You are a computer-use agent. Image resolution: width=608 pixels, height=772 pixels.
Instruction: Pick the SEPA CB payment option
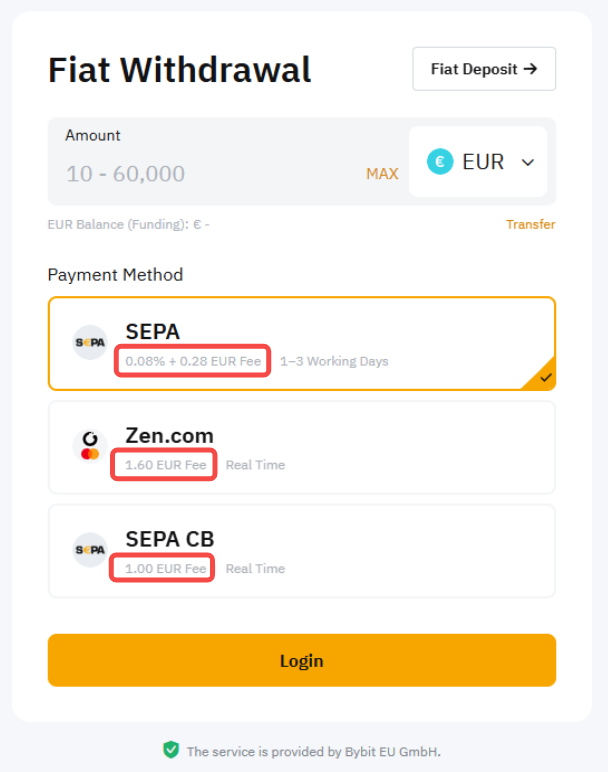(x=300, y=551)
